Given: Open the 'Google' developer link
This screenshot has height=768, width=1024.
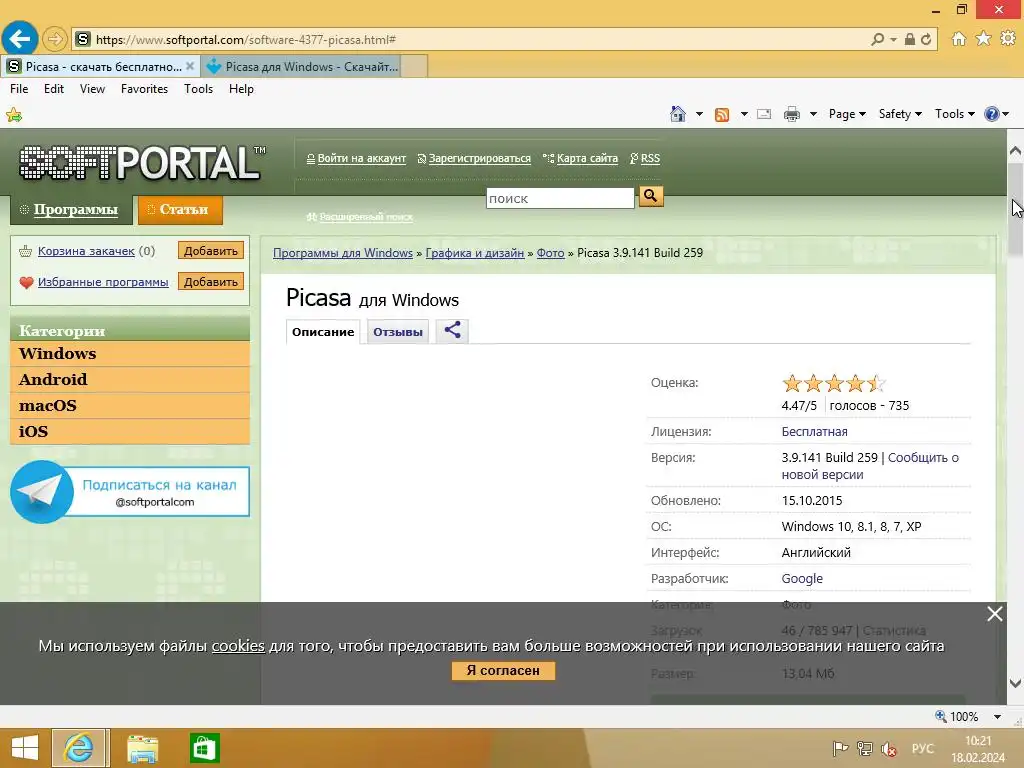Looking at the screenshot, I should 802,579.
